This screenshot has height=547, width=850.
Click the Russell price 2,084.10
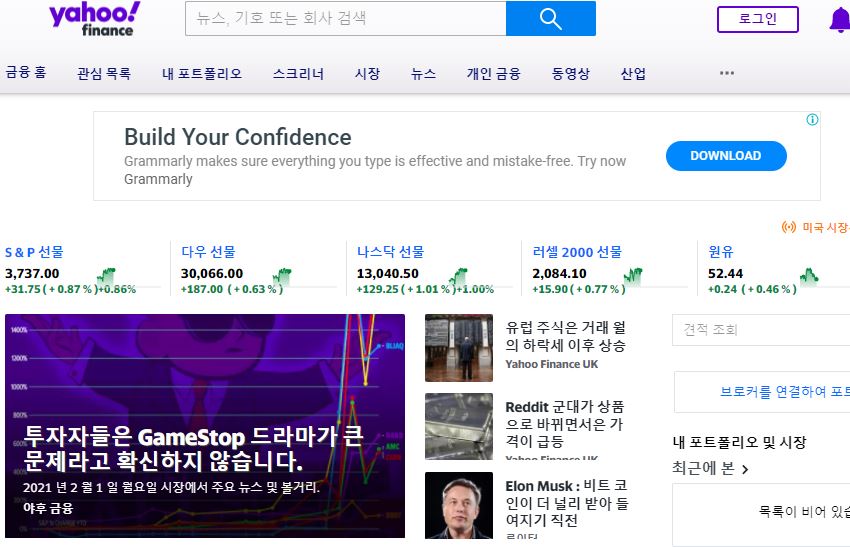pyautogui.click(x=559, y=274)
